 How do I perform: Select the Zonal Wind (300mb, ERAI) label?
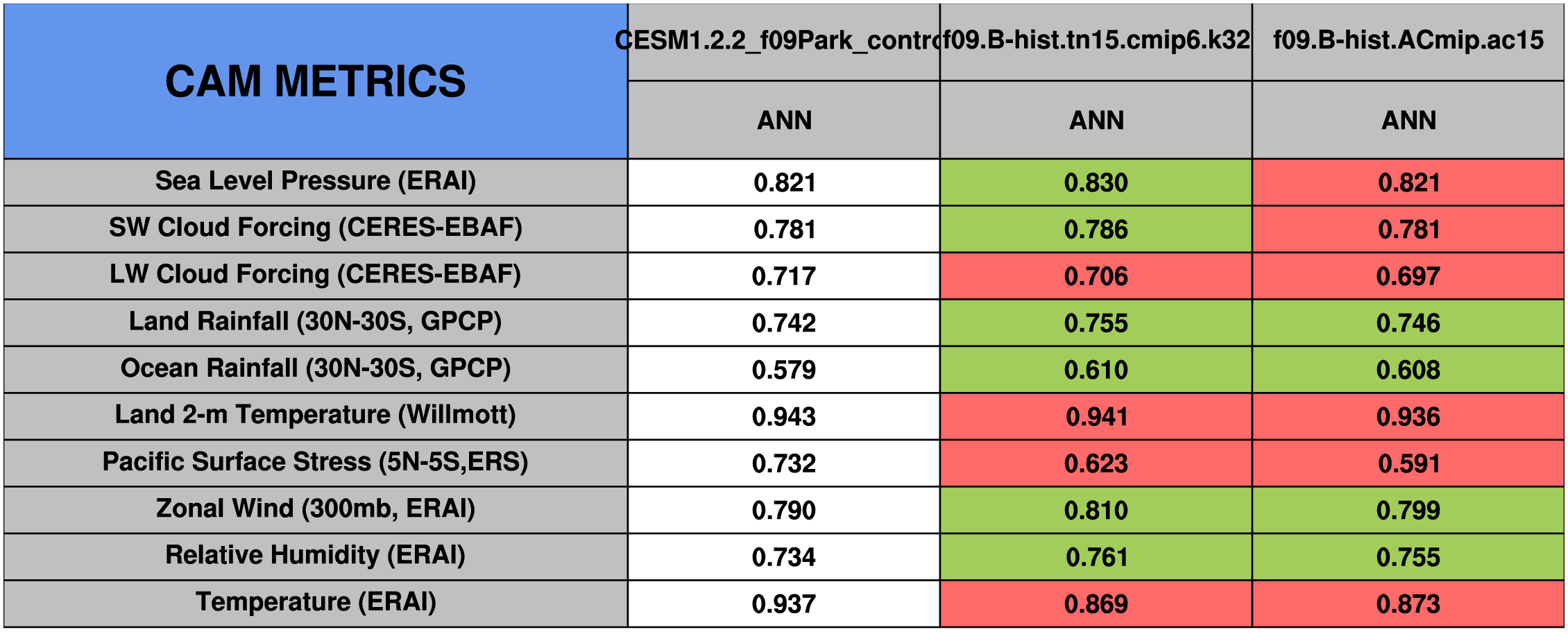(316, 509)
